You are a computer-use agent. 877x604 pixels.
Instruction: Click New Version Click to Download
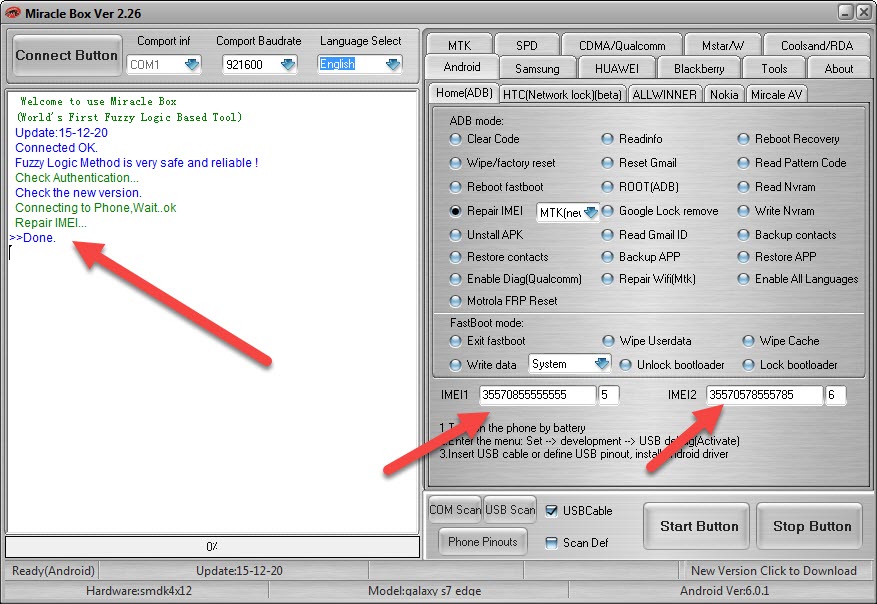774,570
